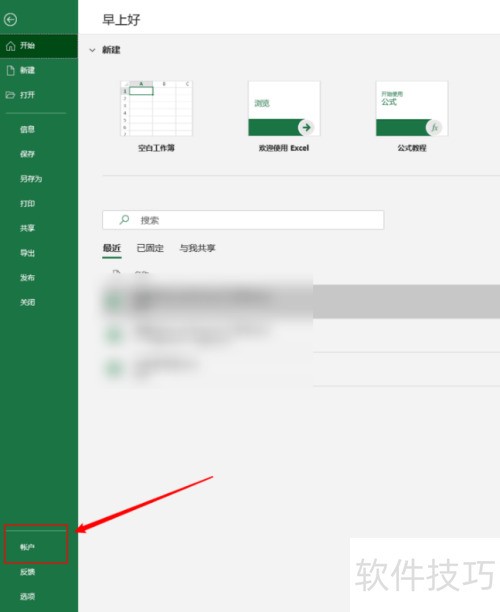This screenshot has width=500, height=612.
Task: Click 关闭 to close the workbook
Action: coord(27,302)
